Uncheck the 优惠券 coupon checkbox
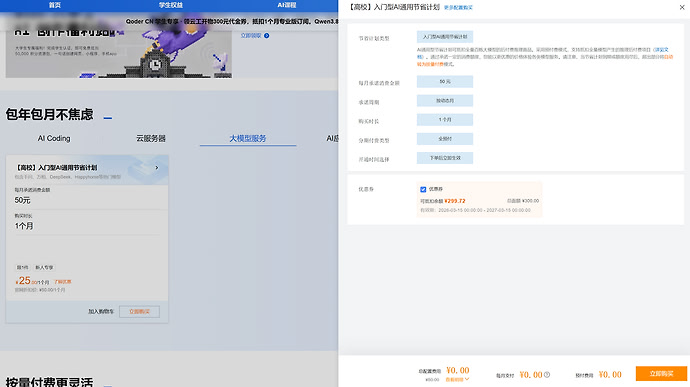Viewport: 690px width, 387px height. coord(423,189)
